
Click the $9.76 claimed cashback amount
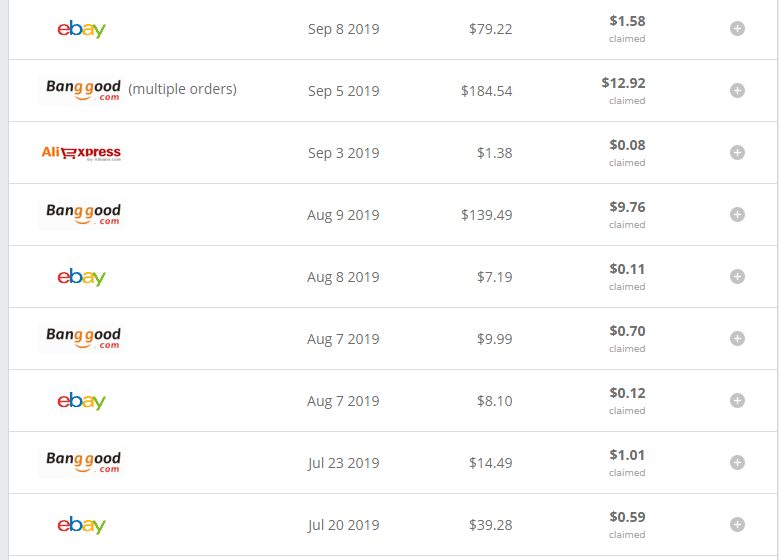pos(627,207)
